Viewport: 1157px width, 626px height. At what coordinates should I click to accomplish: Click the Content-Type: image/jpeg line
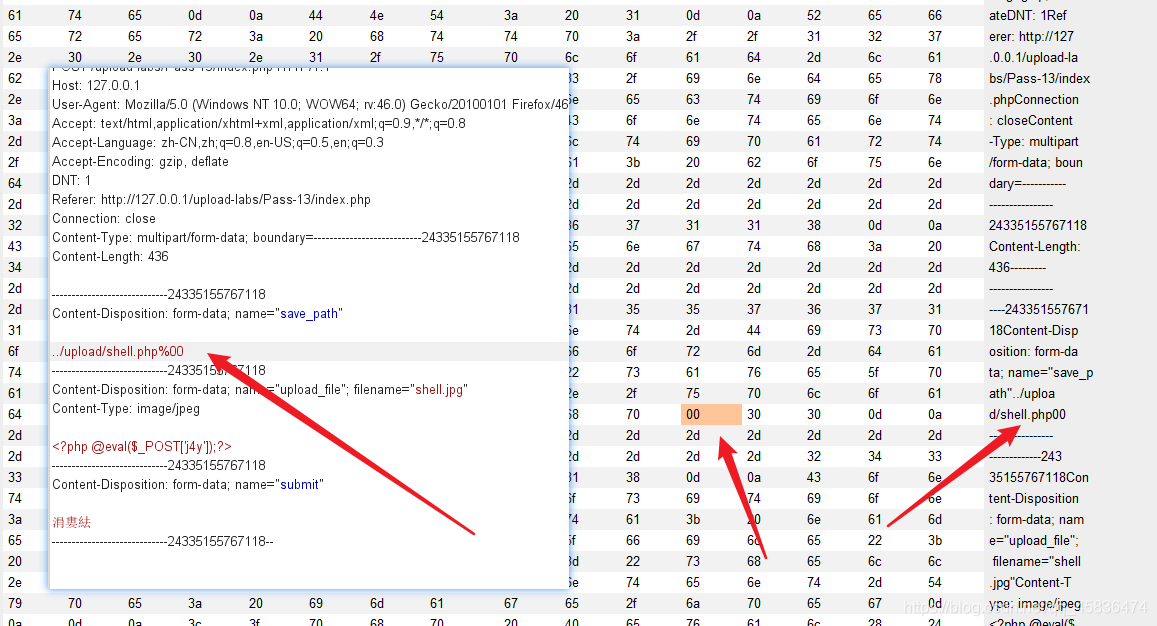pyautogui.click(x=125, y=408)
